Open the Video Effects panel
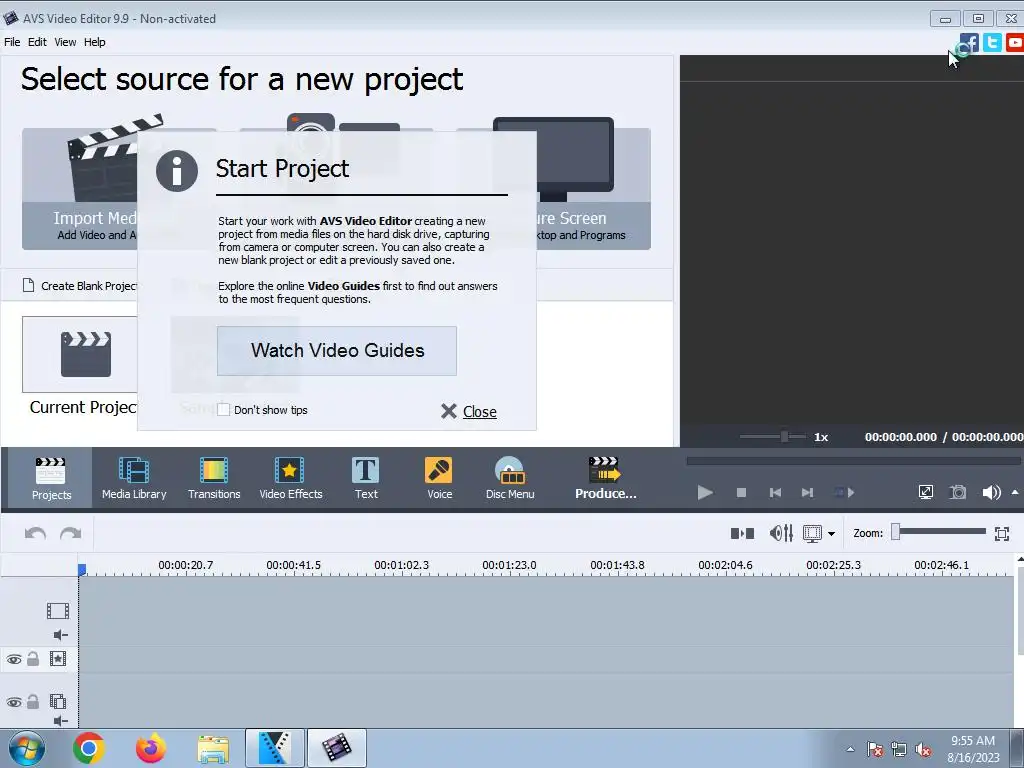This screenshot has width=1024, height=768. click(x=291, y=479)
